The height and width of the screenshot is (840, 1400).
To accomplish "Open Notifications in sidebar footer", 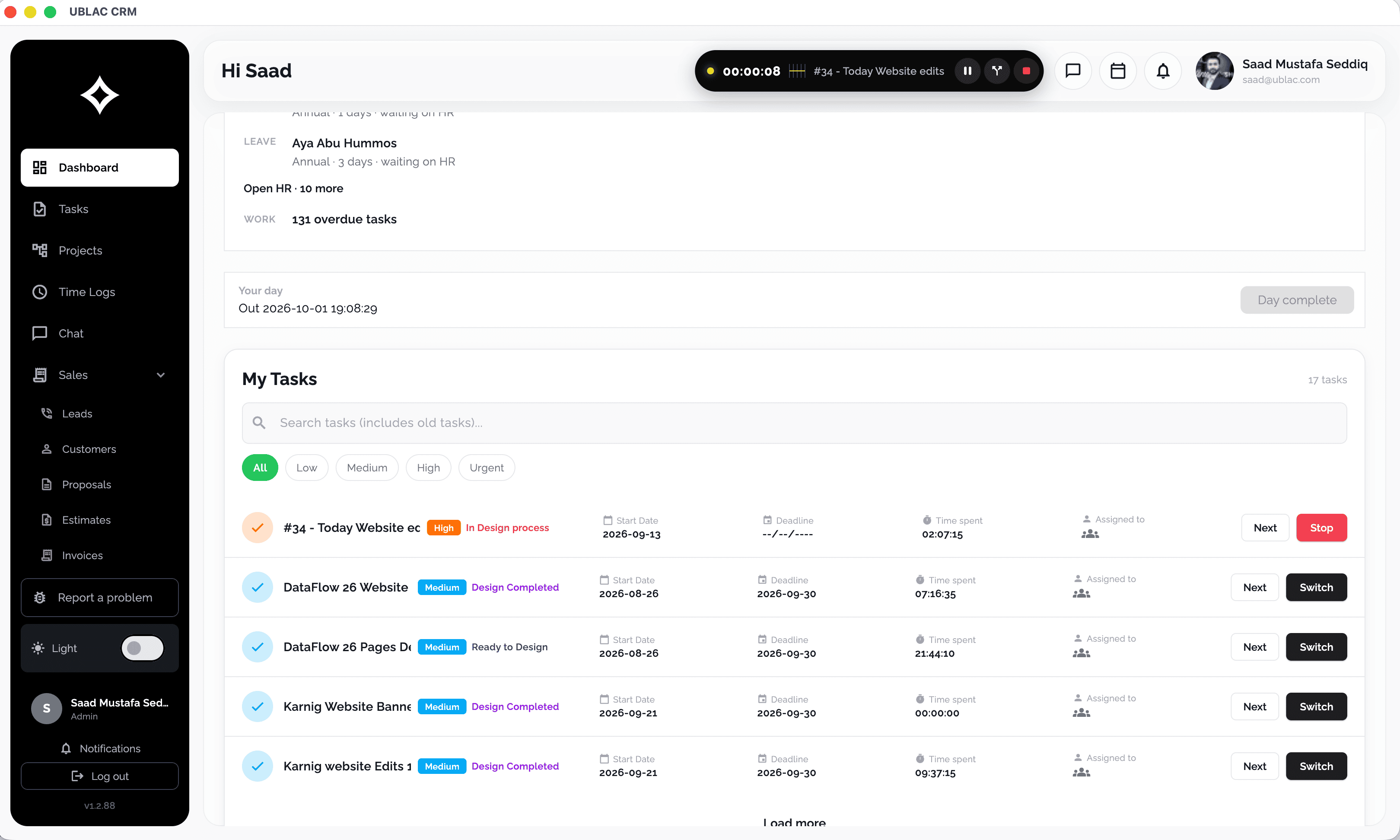I will pyautogui.click(x=99, y=748).
